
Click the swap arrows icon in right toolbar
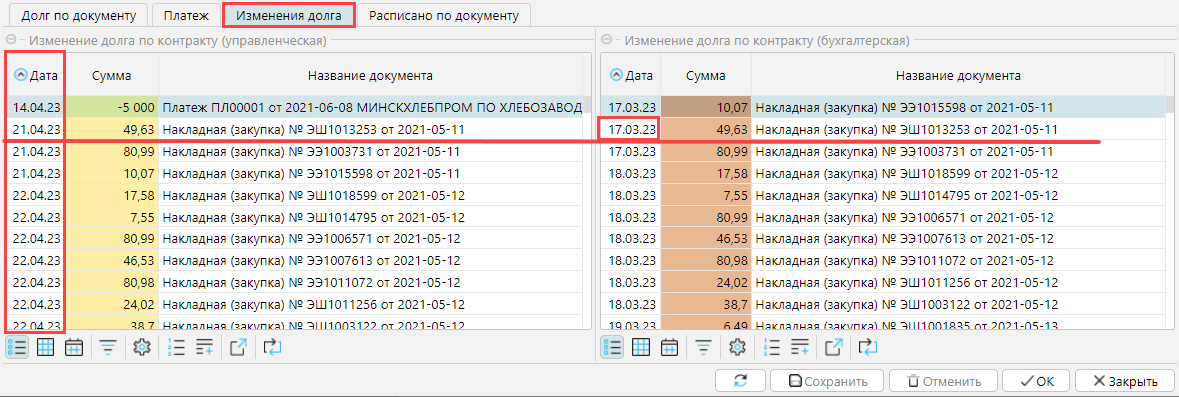[868, 347]
